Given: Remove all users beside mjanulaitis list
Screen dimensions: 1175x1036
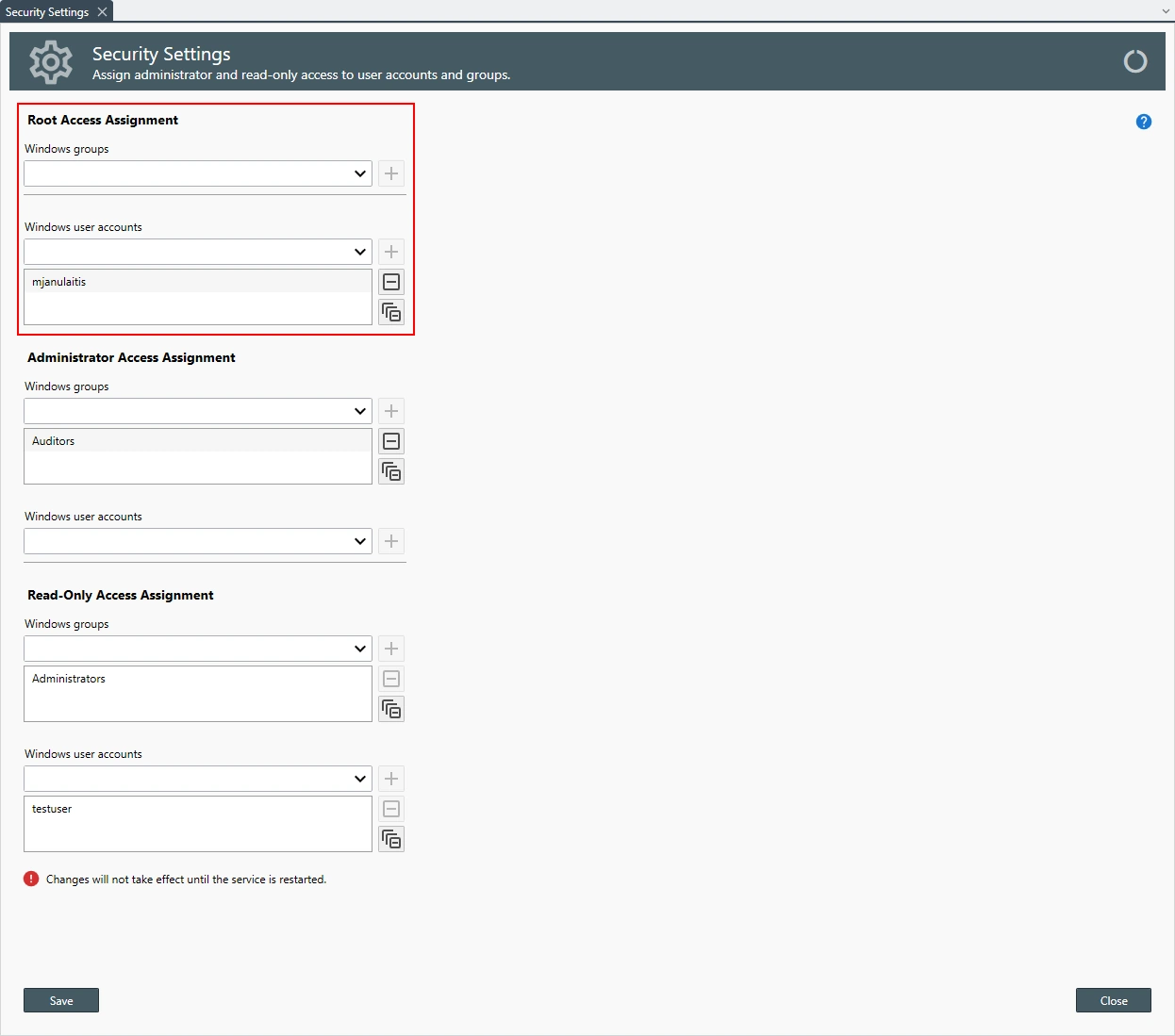Looking at the screenshot, I should coord(391,312).
